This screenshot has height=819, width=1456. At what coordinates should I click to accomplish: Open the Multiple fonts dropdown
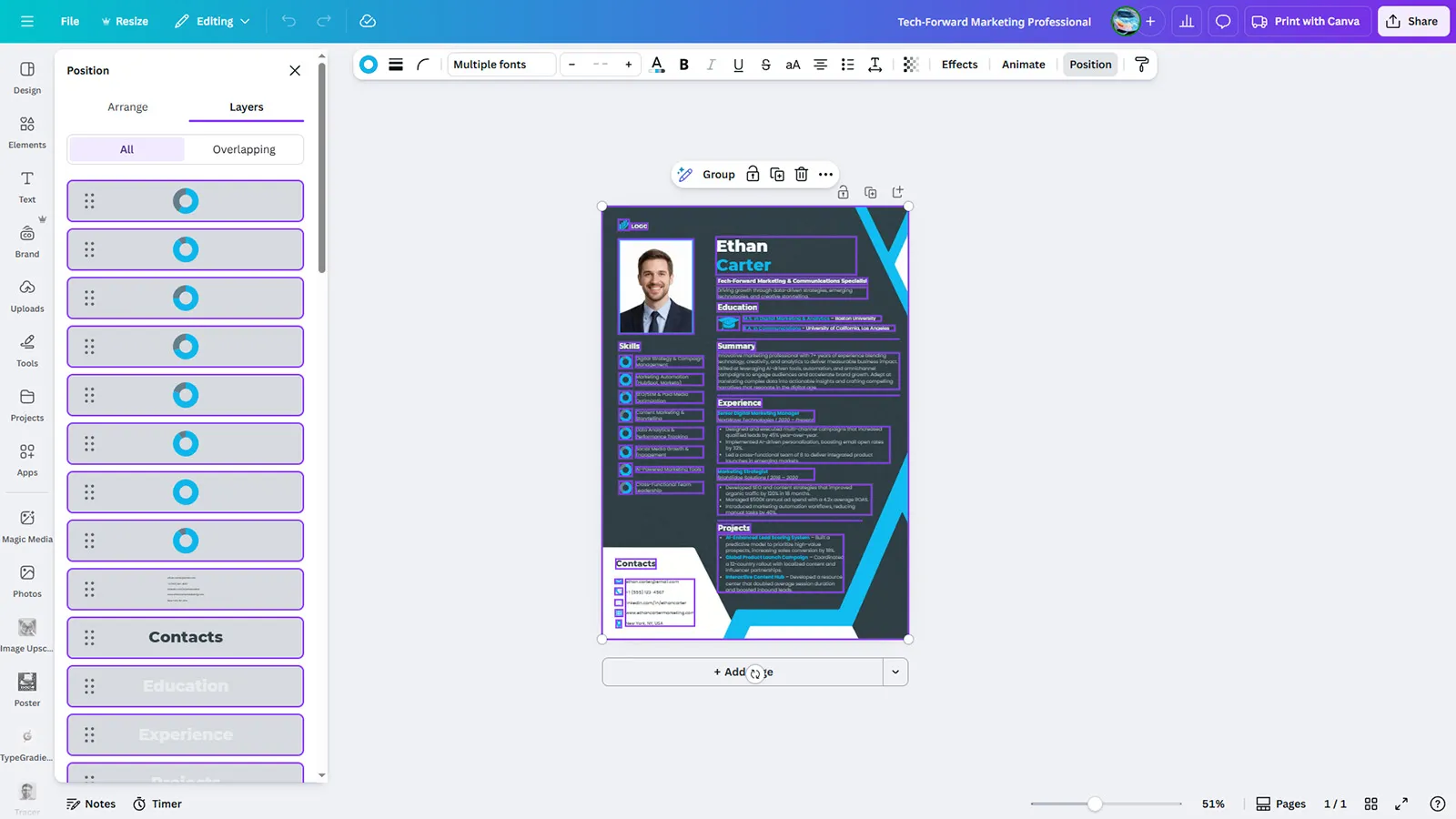point(501,65)
